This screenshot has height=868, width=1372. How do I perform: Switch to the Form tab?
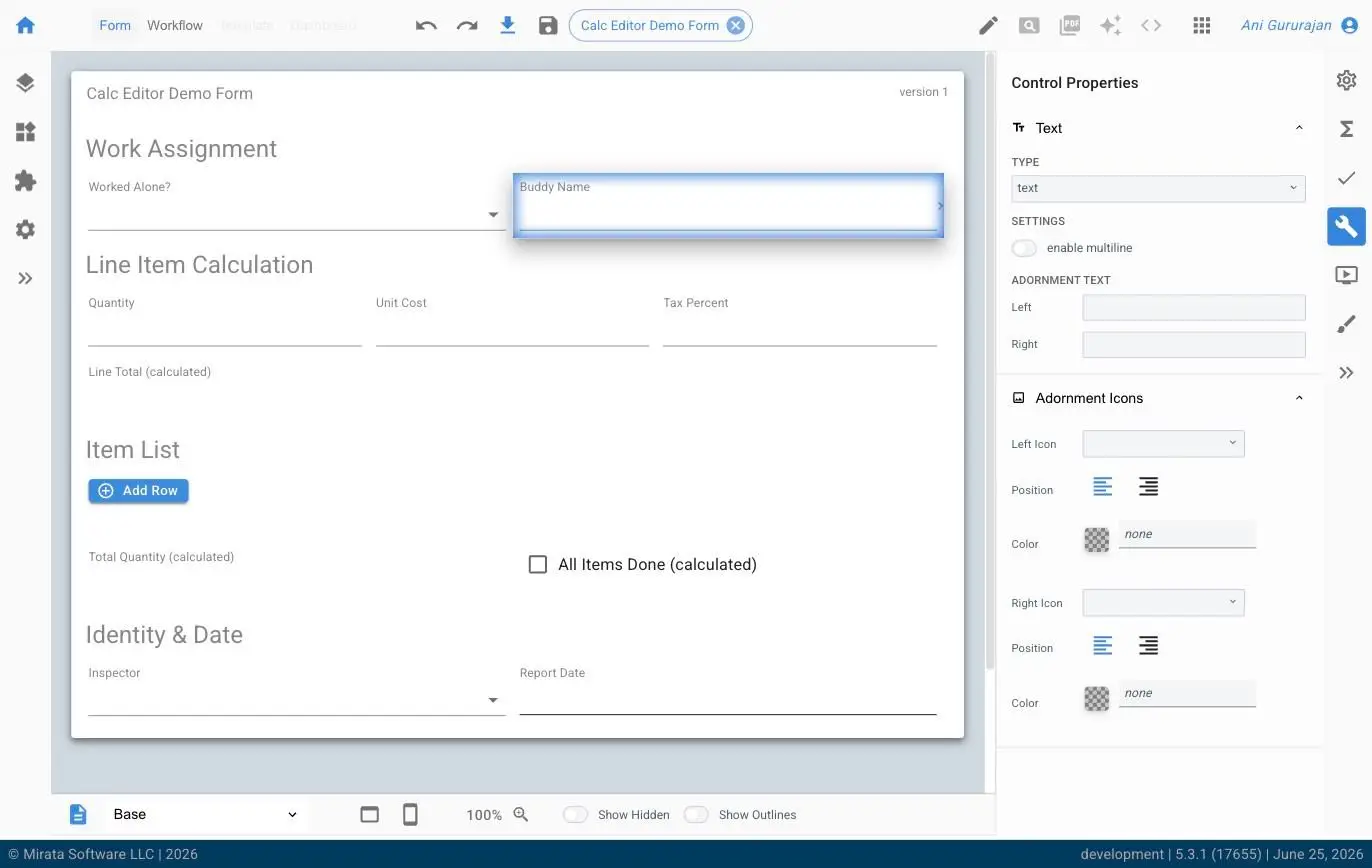pyautogui.click(x=115, y=25)
